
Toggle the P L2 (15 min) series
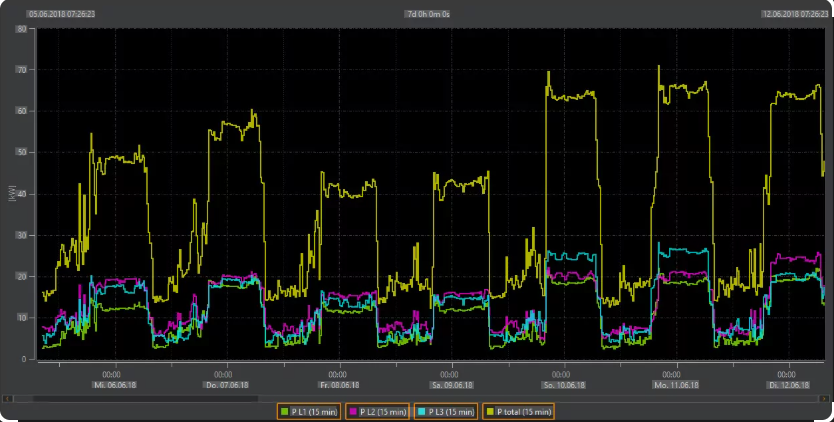click(377, 411)
